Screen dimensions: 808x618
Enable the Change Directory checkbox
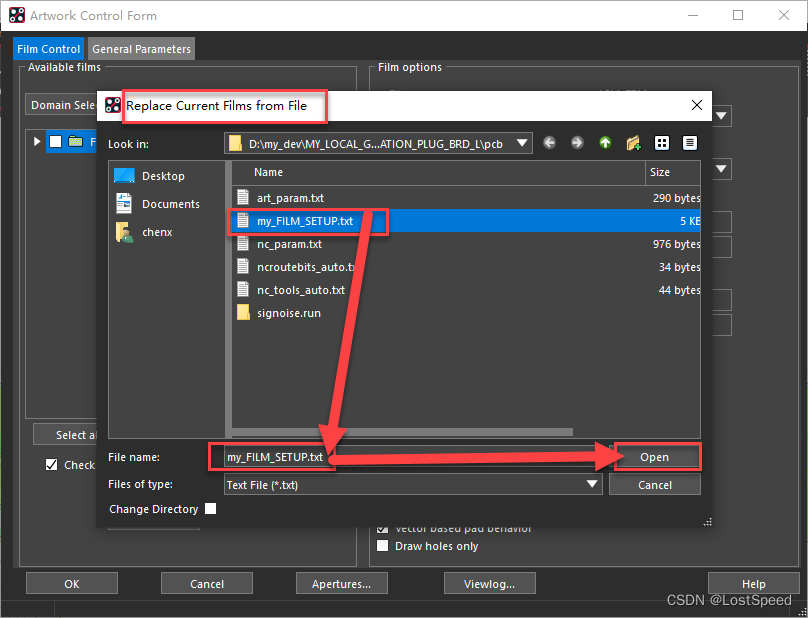pos(210,509)
